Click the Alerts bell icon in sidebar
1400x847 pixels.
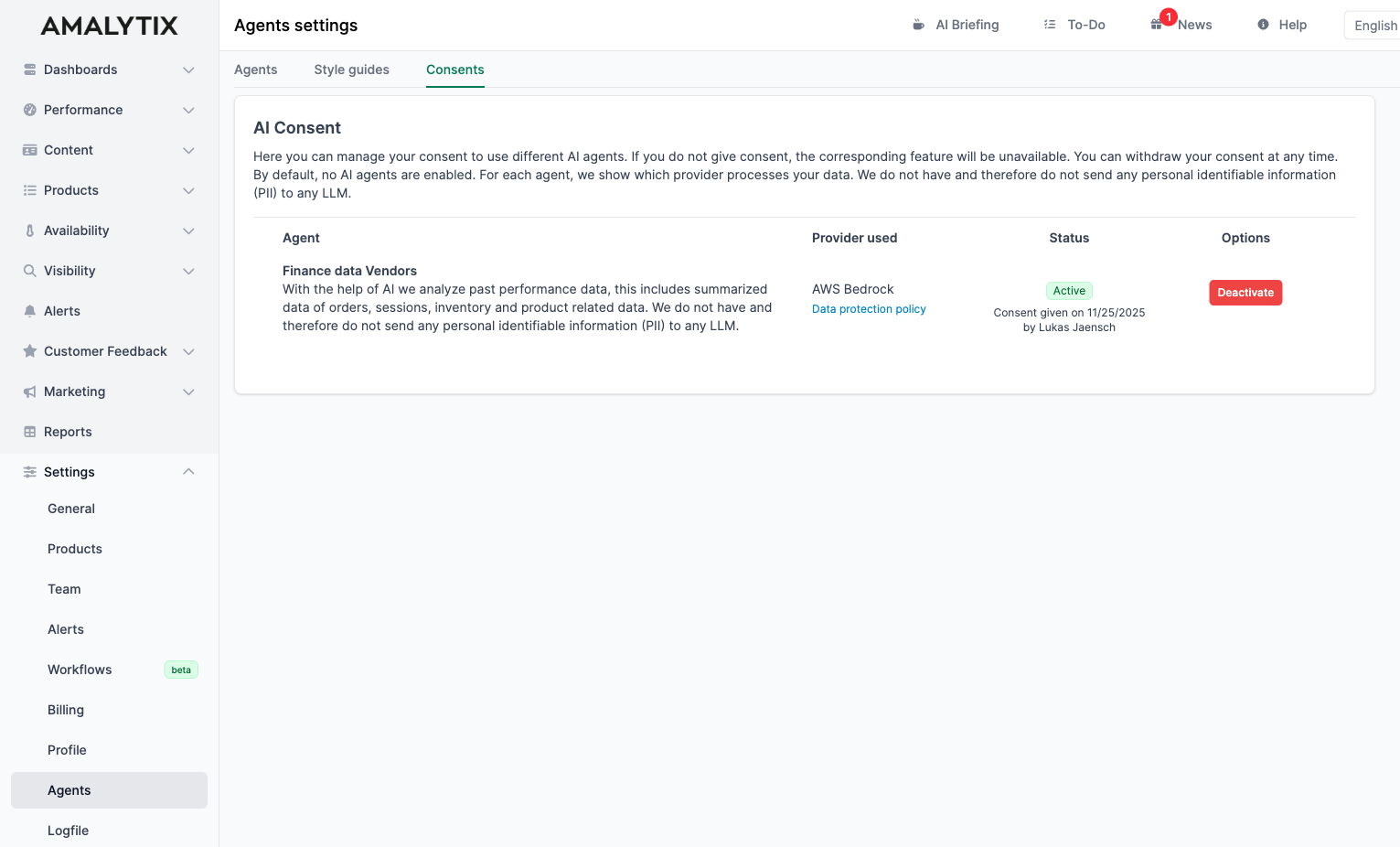point(30,311)
